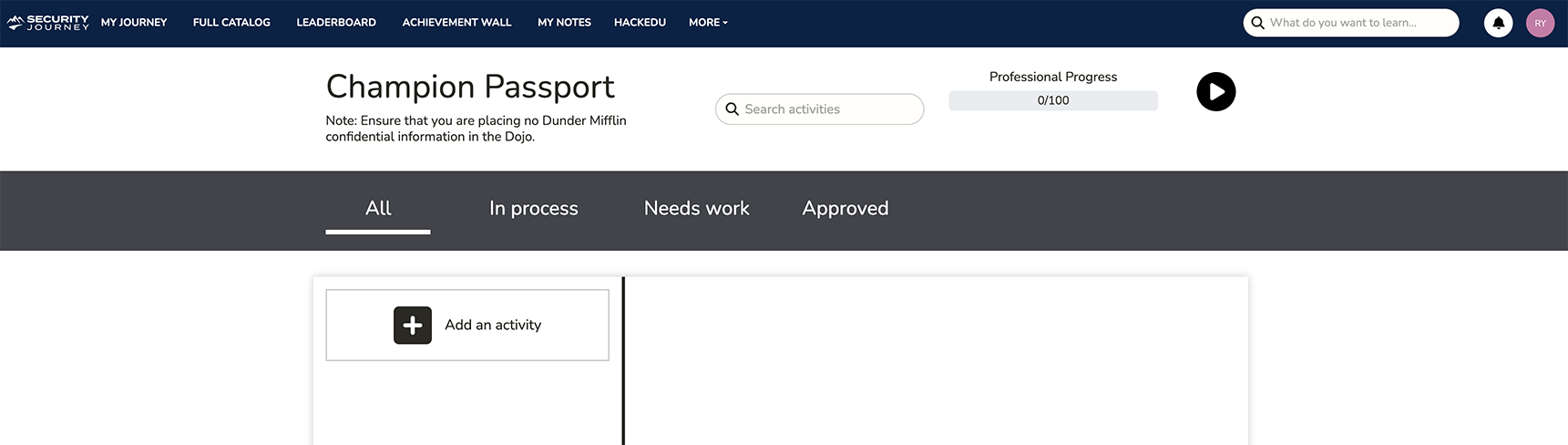Open the notifications bell
The width and height of the screenshot is (1568, 445).
[x=1498, y=23]
